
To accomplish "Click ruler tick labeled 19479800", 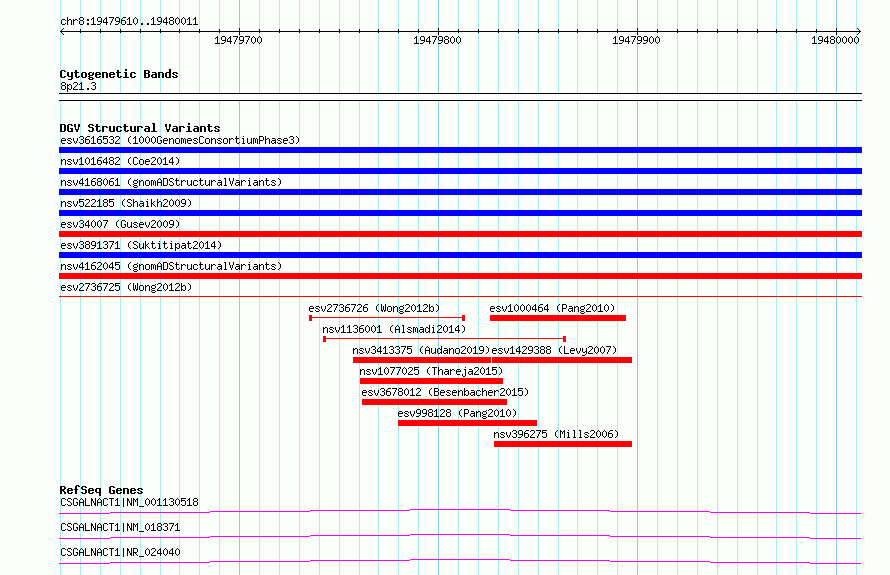I will point(437,40).
